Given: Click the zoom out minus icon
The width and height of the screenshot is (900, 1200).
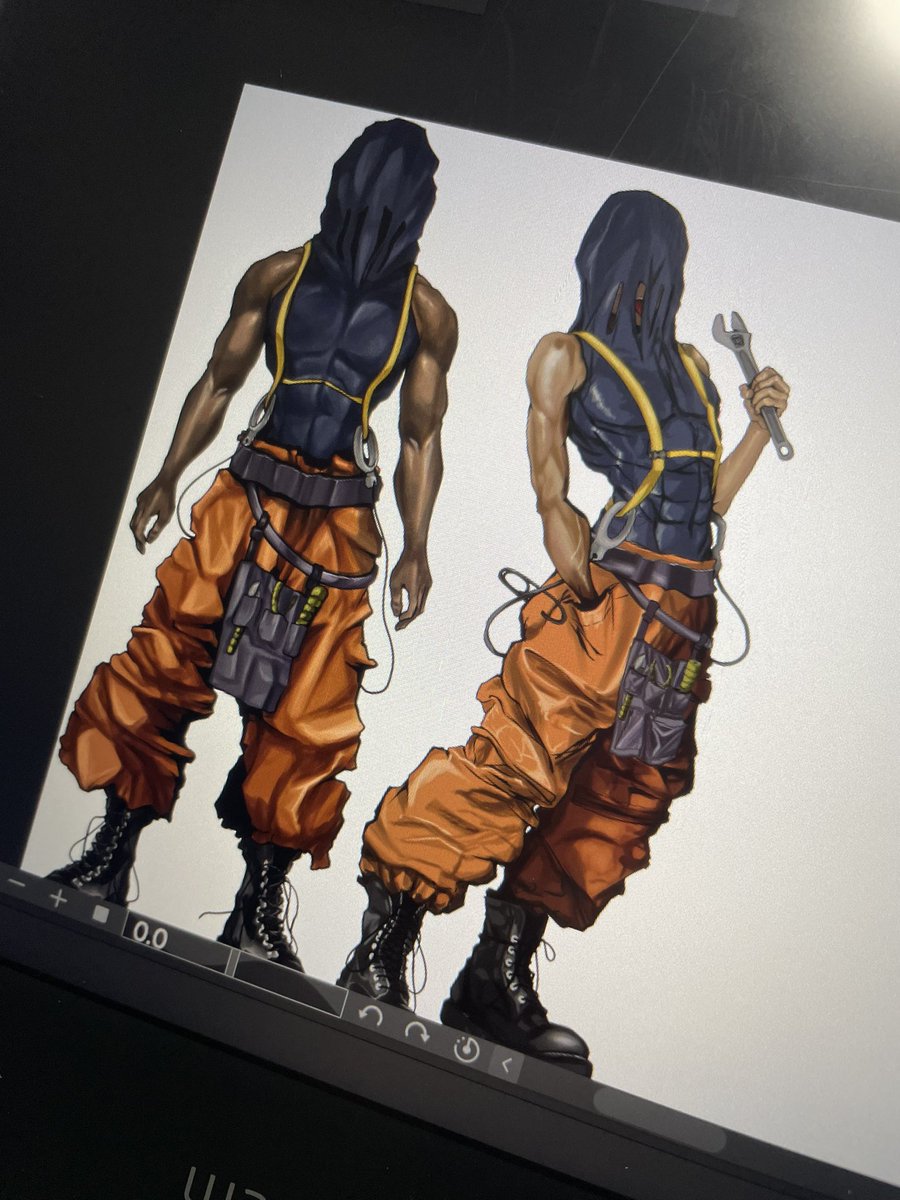Looking at the screenshot, I should pyautogui.click(x=16, y=885).
